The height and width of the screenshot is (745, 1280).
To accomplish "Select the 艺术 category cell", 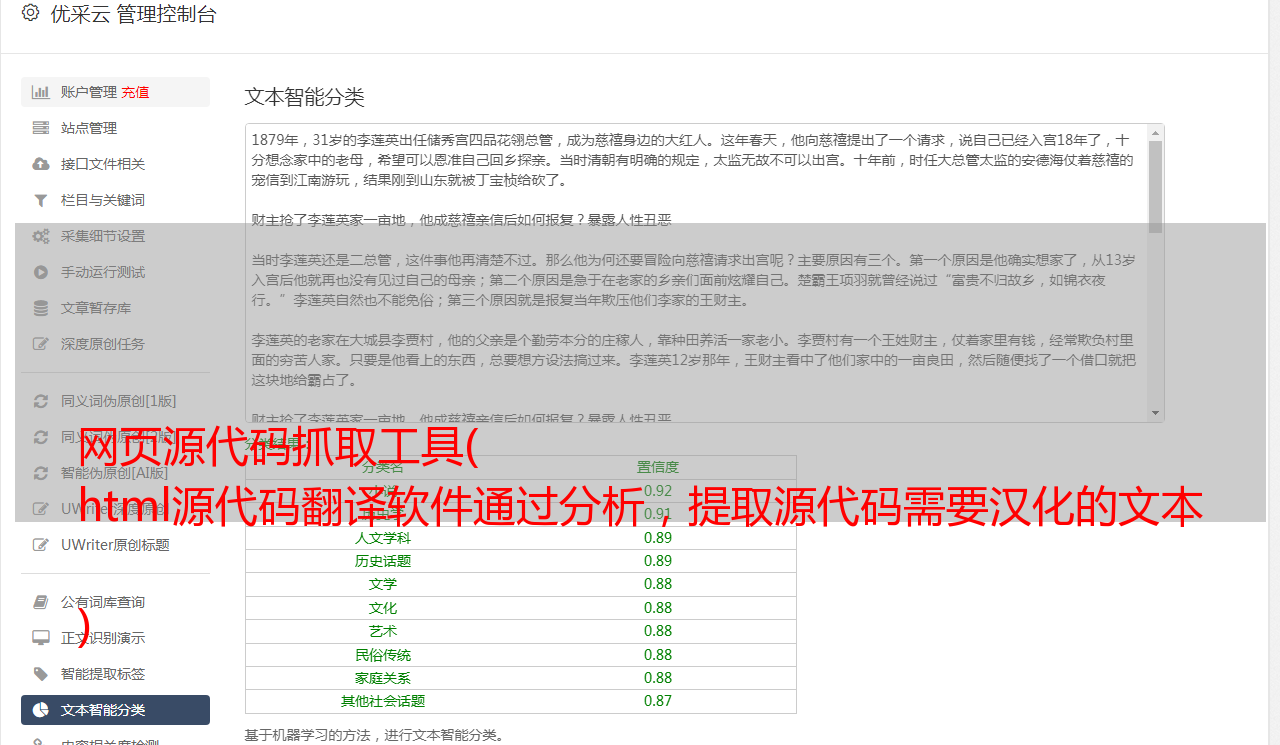I will coord(383,631).
